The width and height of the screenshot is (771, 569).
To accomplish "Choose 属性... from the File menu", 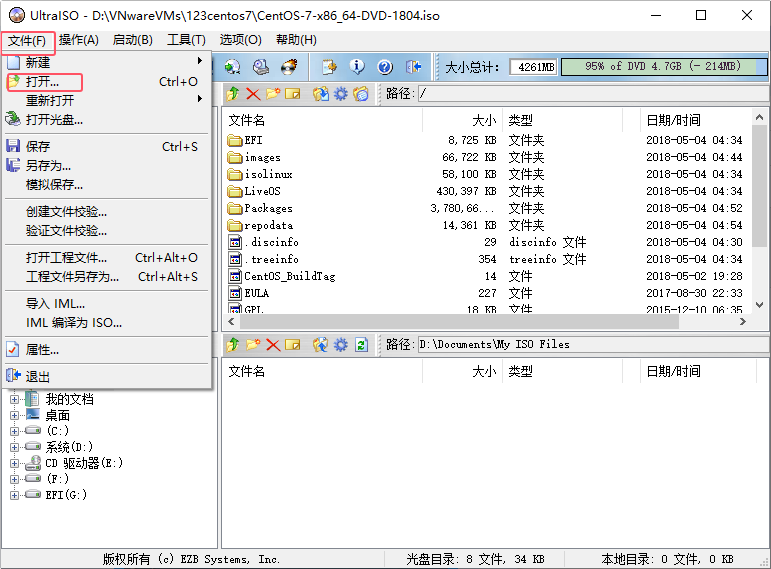I will coord(107,350).
